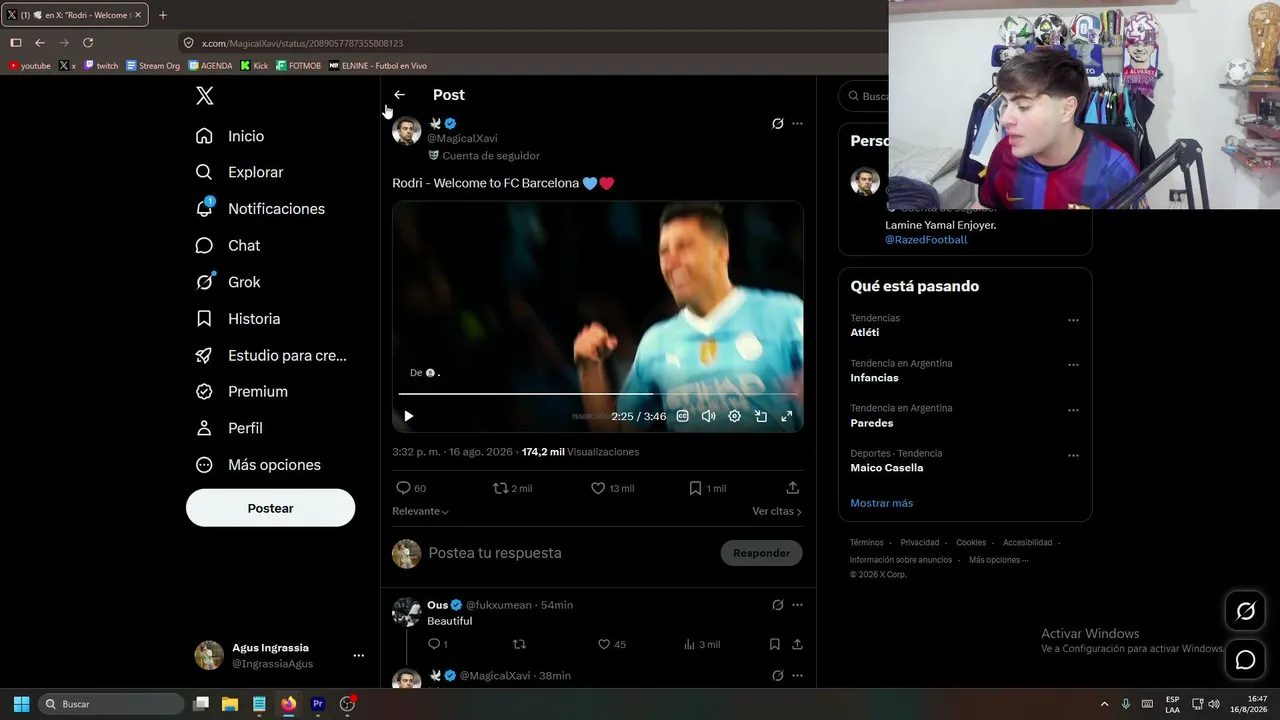Open Ver citas link

[777, 511]
